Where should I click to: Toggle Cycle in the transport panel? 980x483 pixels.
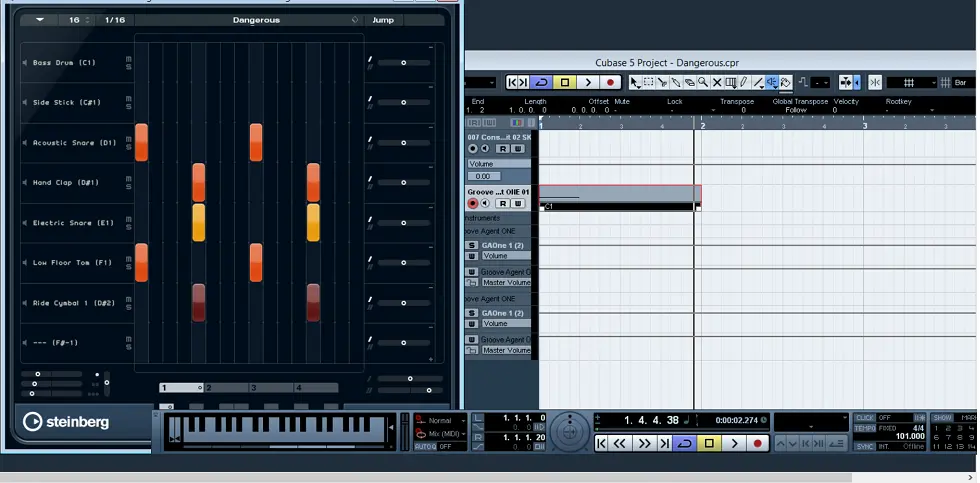[x=685, y=444]
